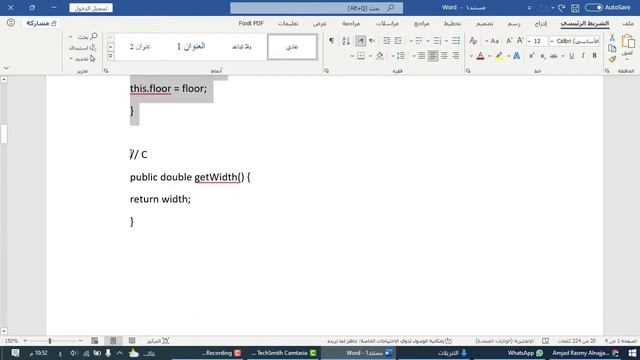
Task: Open the Insert (إدراج) tab
Action: (x=540, y=24)
